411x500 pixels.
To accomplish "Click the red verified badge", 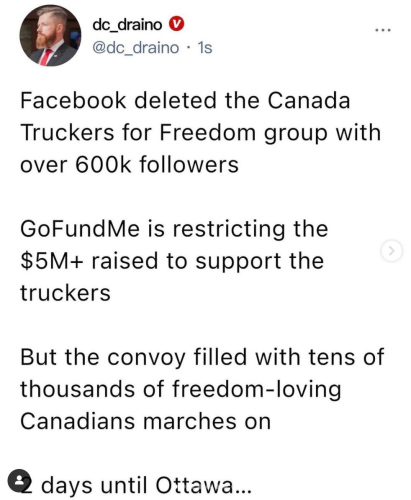I will pyautogui.click(x=176, y=24).
